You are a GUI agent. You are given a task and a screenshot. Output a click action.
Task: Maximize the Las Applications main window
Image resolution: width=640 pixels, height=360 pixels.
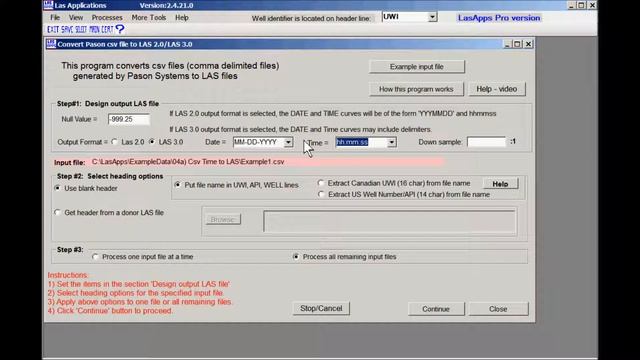(x=581, y=5)
